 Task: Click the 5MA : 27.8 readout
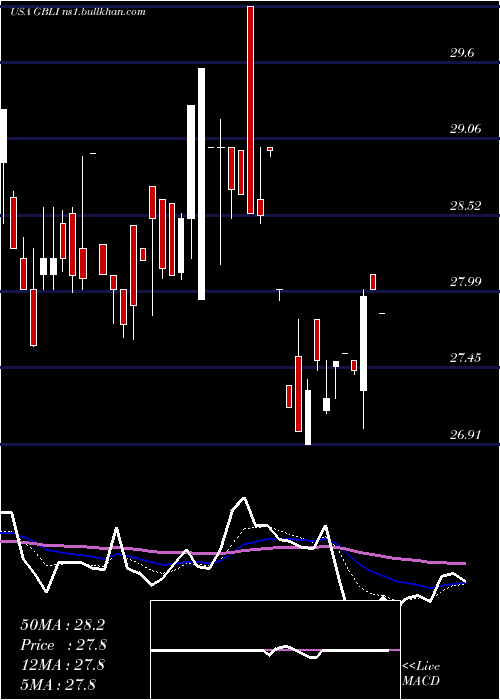pos(58,684)
